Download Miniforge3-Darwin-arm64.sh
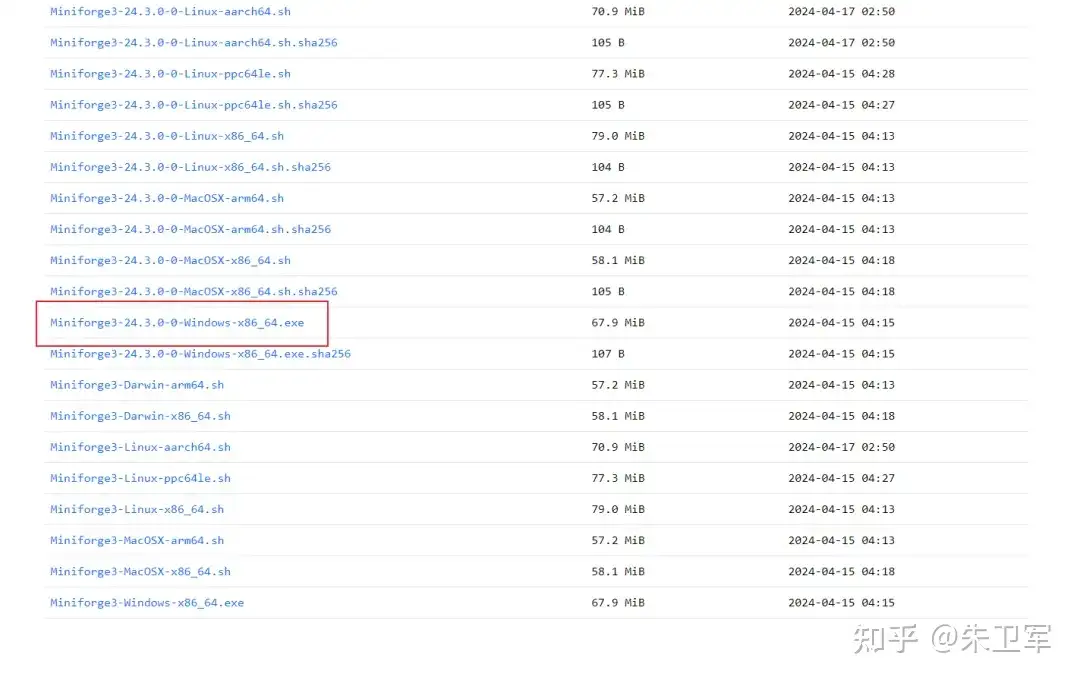The height and width of the screenshot is (683, 1080). [137, 385]
